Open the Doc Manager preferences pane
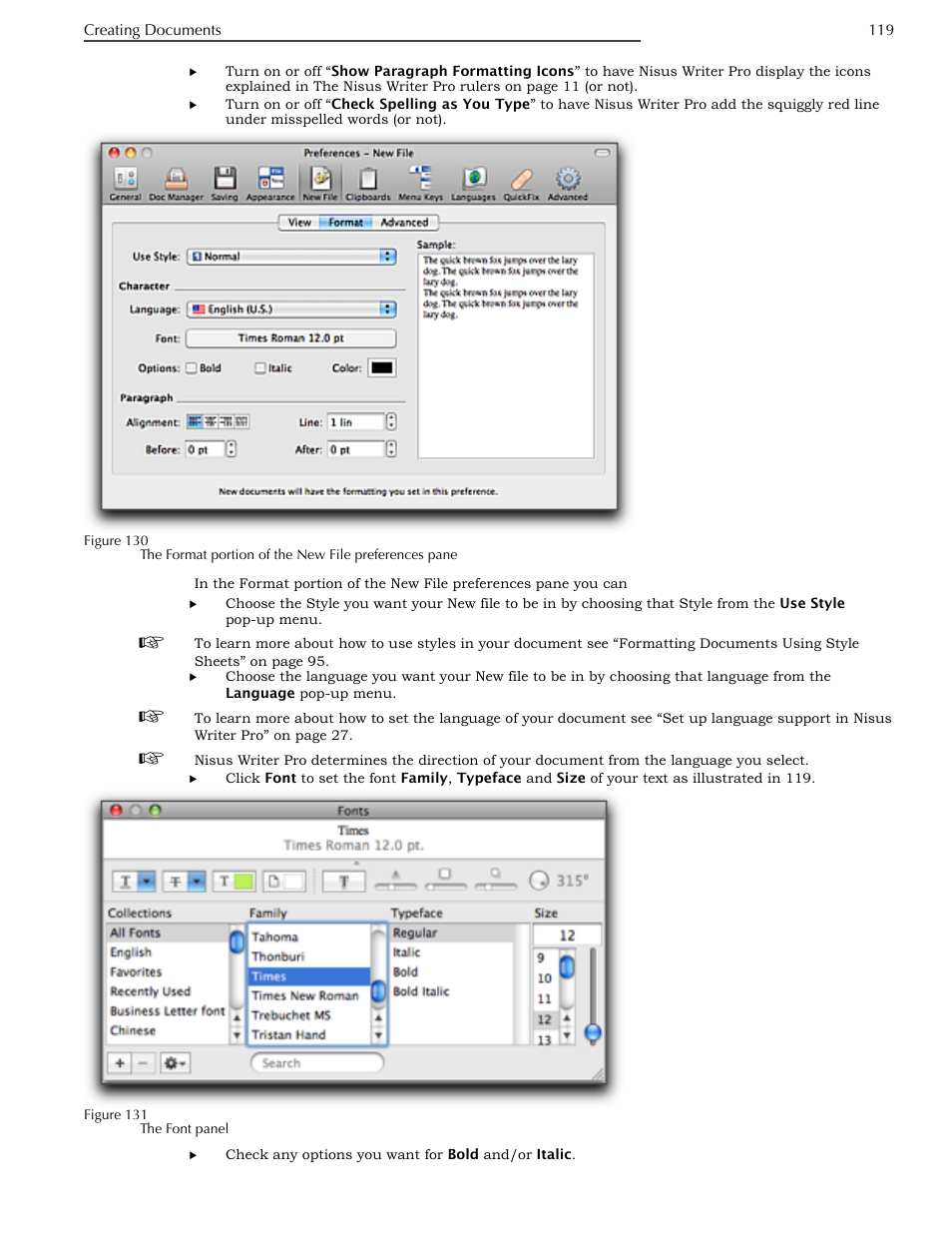The height and width of the screenshot is (1233, 952). click(176, 184)
